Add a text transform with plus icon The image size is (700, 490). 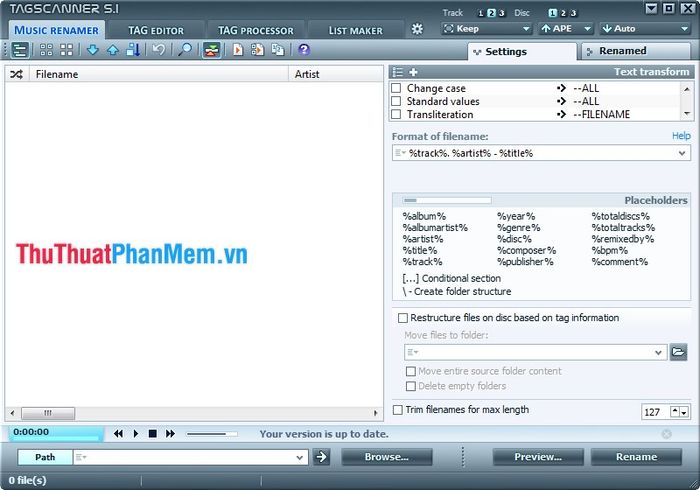coord(413,72)
